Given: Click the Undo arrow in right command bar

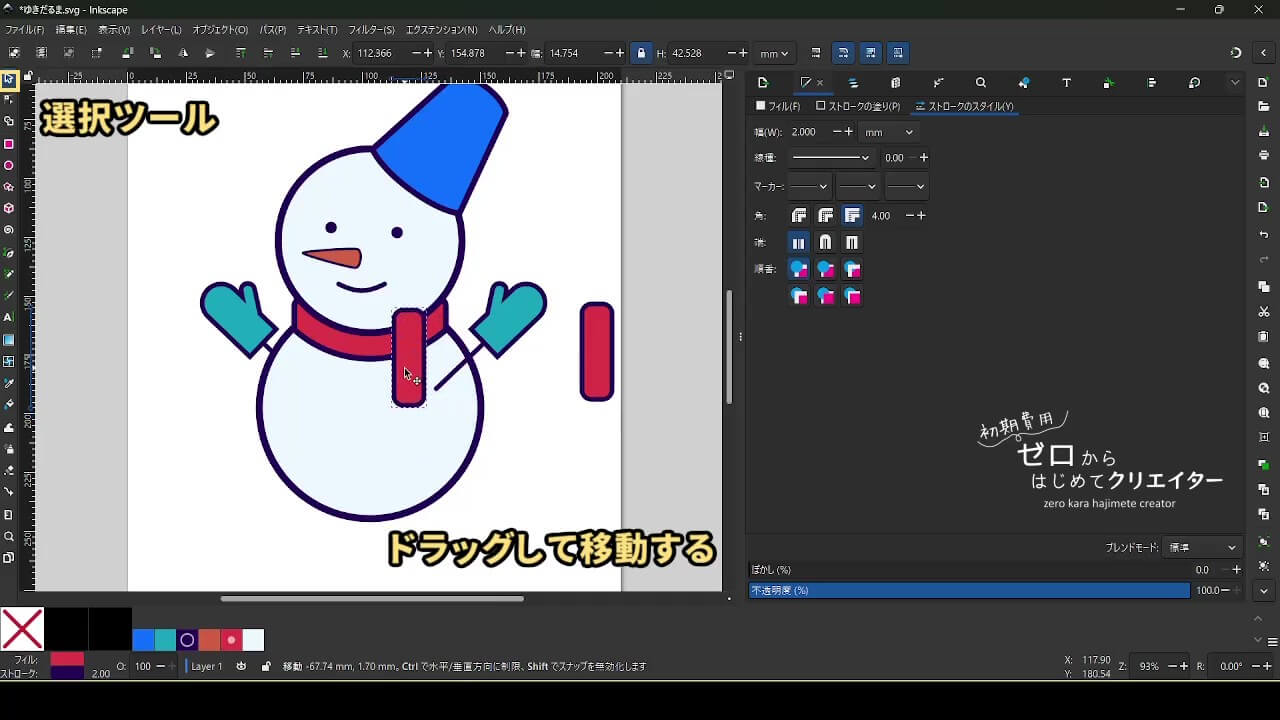Looking at the screenshot, I should click(x=1264, y=235).
